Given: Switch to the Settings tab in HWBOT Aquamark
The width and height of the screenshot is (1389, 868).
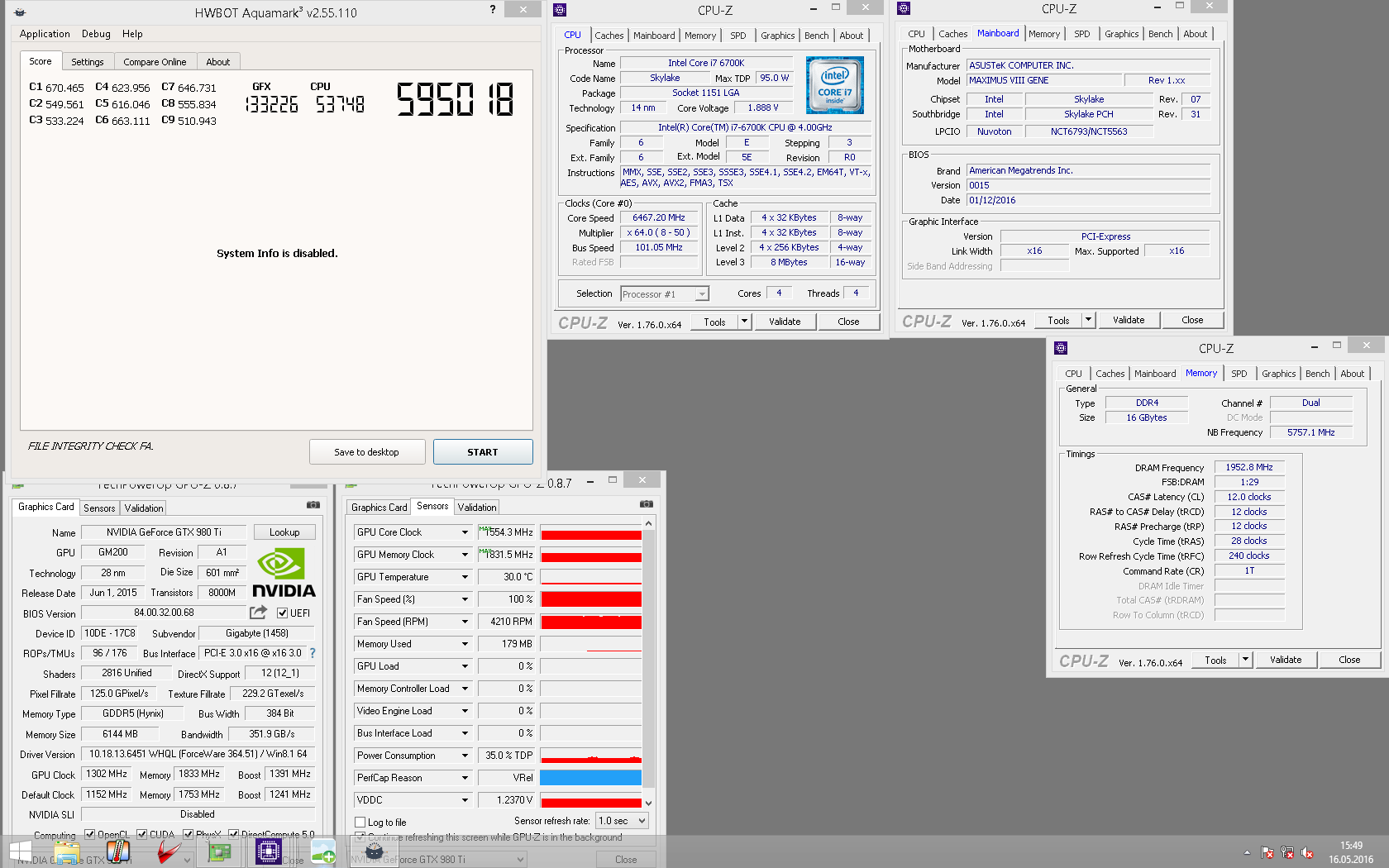Looking at the screenshot, I should pos(88,62).
